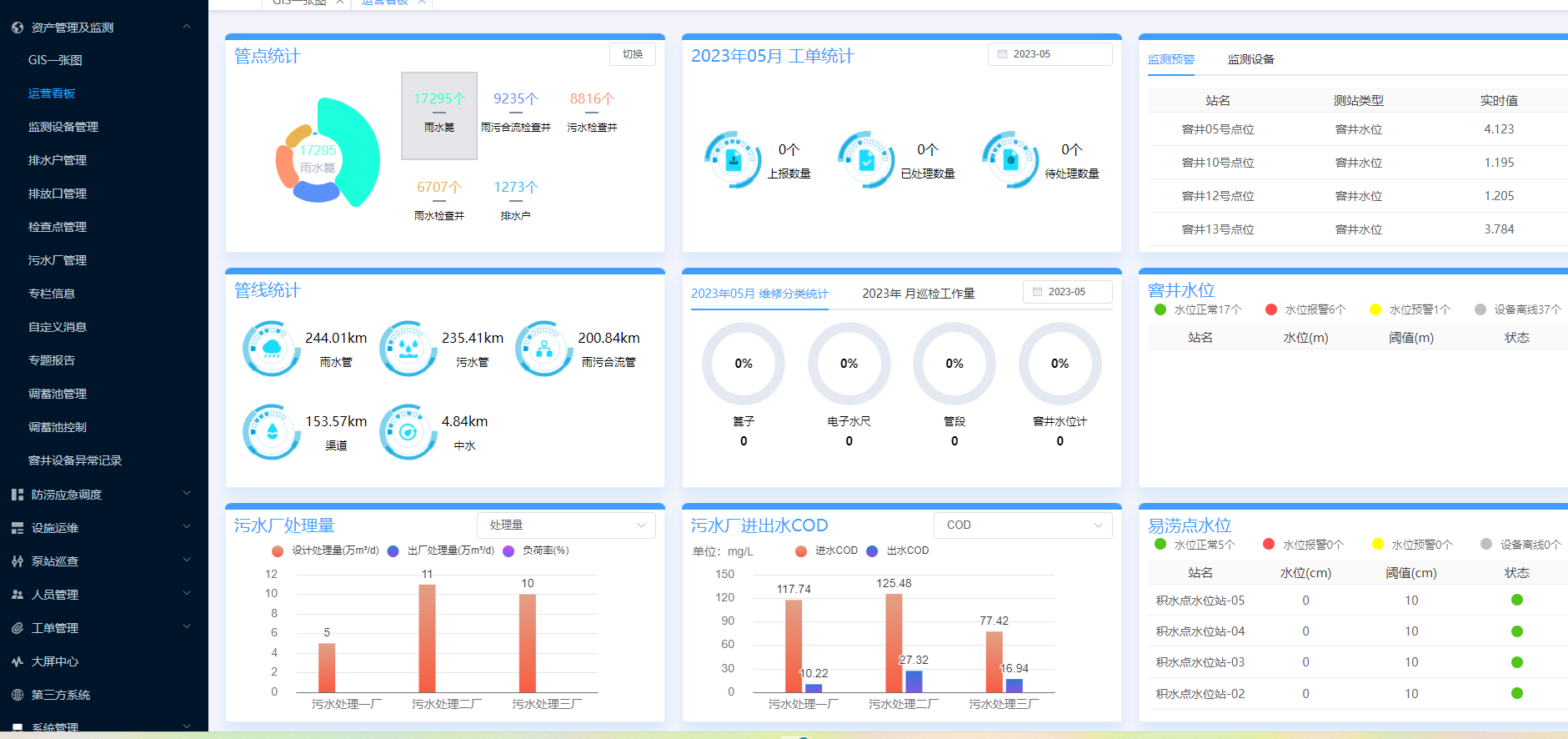
Task: Click the 雨水管 cloud rain icon
Action: 272,349
